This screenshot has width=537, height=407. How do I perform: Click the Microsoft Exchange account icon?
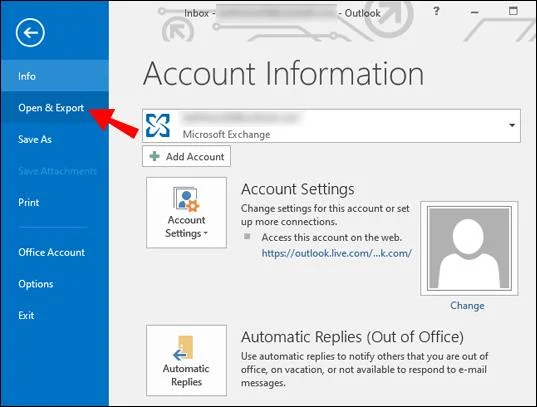click(x=158, y=125)
